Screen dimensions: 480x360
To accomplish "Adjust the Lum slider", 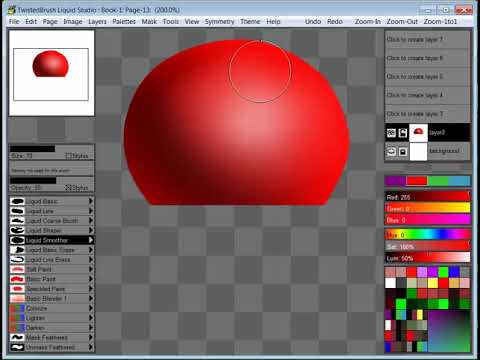I will (427, 258).
